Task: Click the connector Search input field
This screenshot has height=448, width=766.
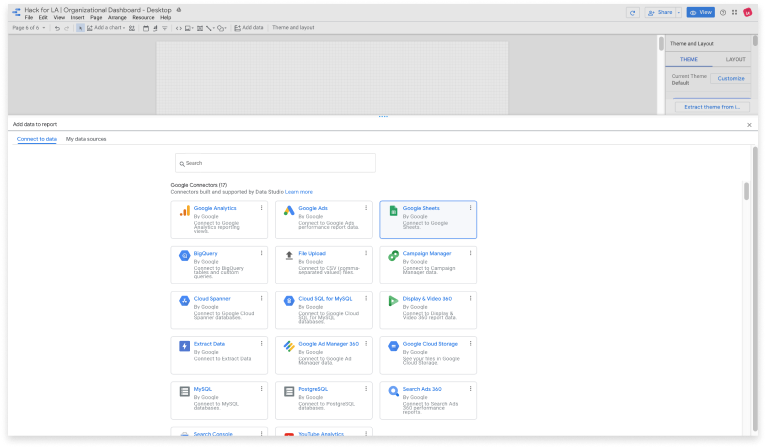Action: click(x=275, y=162)
